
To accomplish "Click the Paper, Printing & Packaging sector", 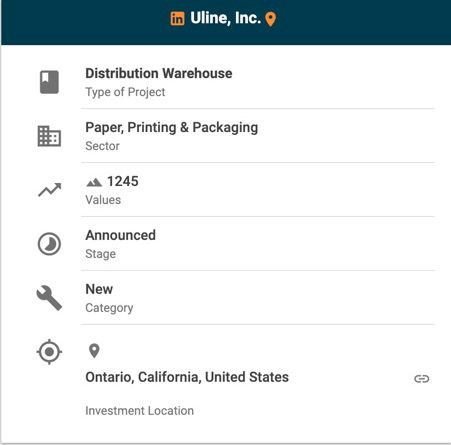I will point(172,128).
